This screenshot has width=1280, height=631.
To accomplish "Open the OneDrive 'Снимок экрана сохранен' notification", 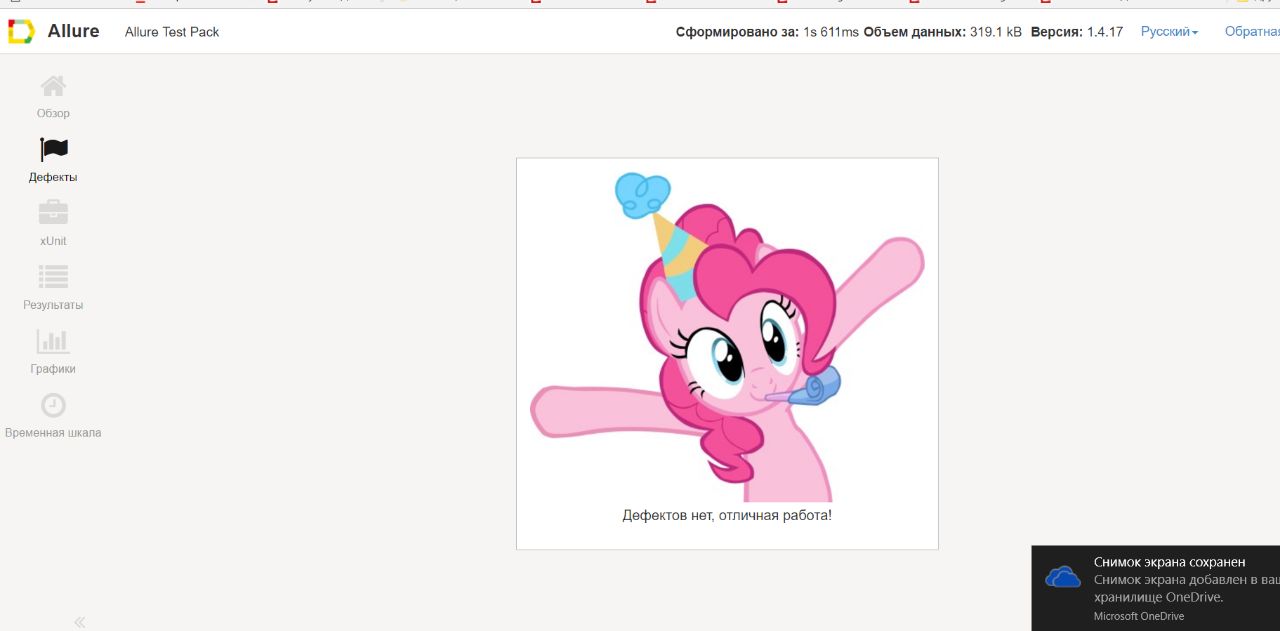I will tap(1156, 588).
